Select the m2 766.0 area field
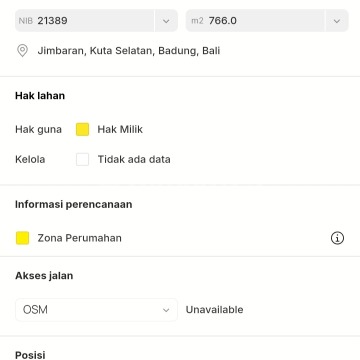 255,21
